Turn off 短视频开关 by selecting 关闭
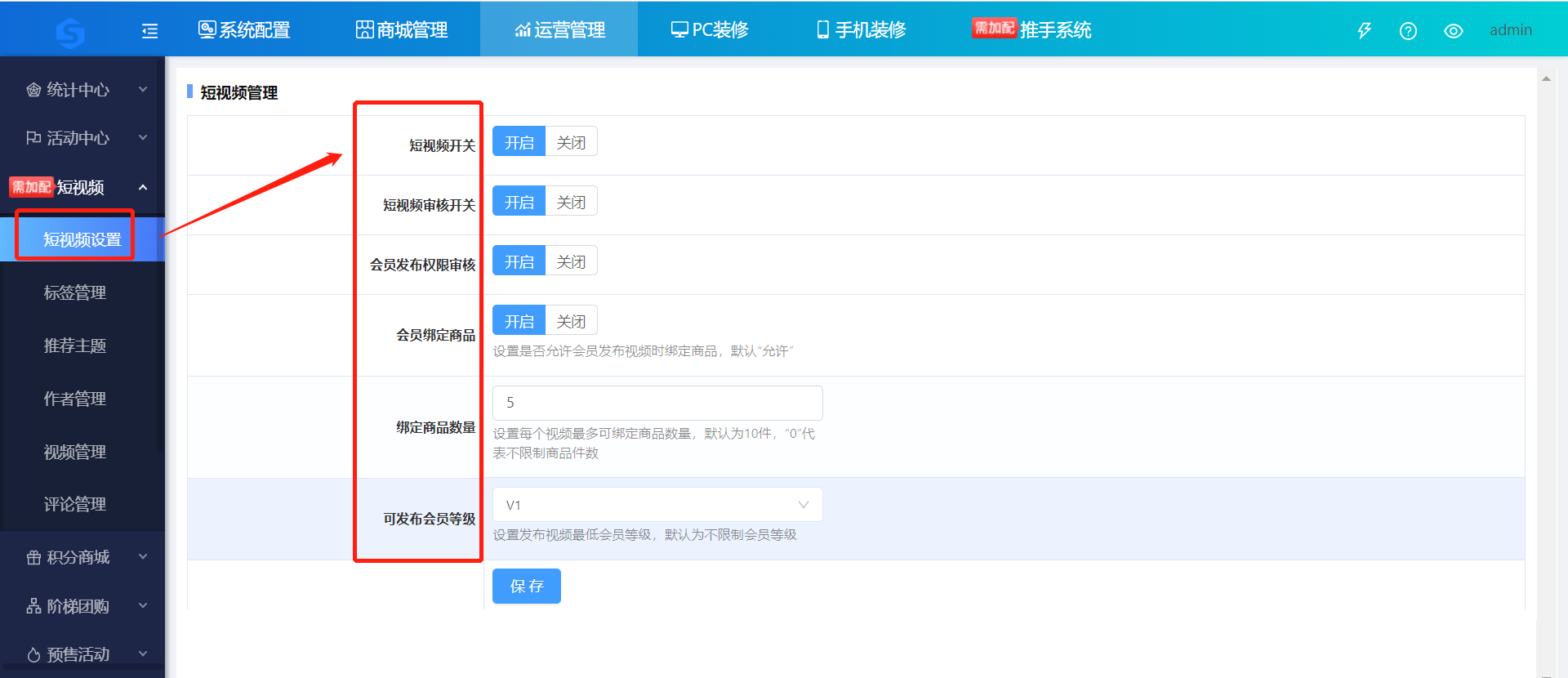The height and width of the screenshot is (678, 1568). click(571, 142)
